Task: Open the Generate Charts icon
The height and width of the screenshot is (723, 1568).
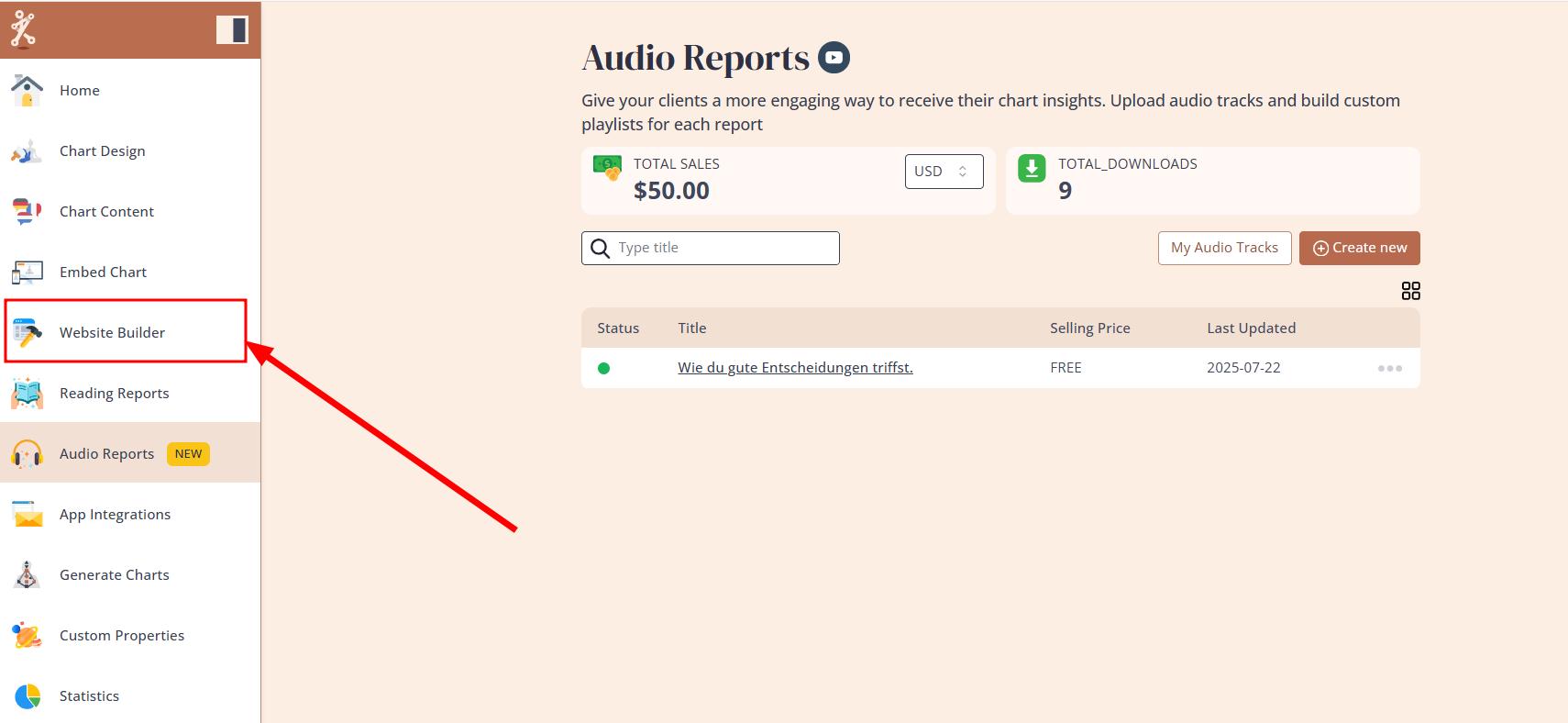Action: click(28, 575)
